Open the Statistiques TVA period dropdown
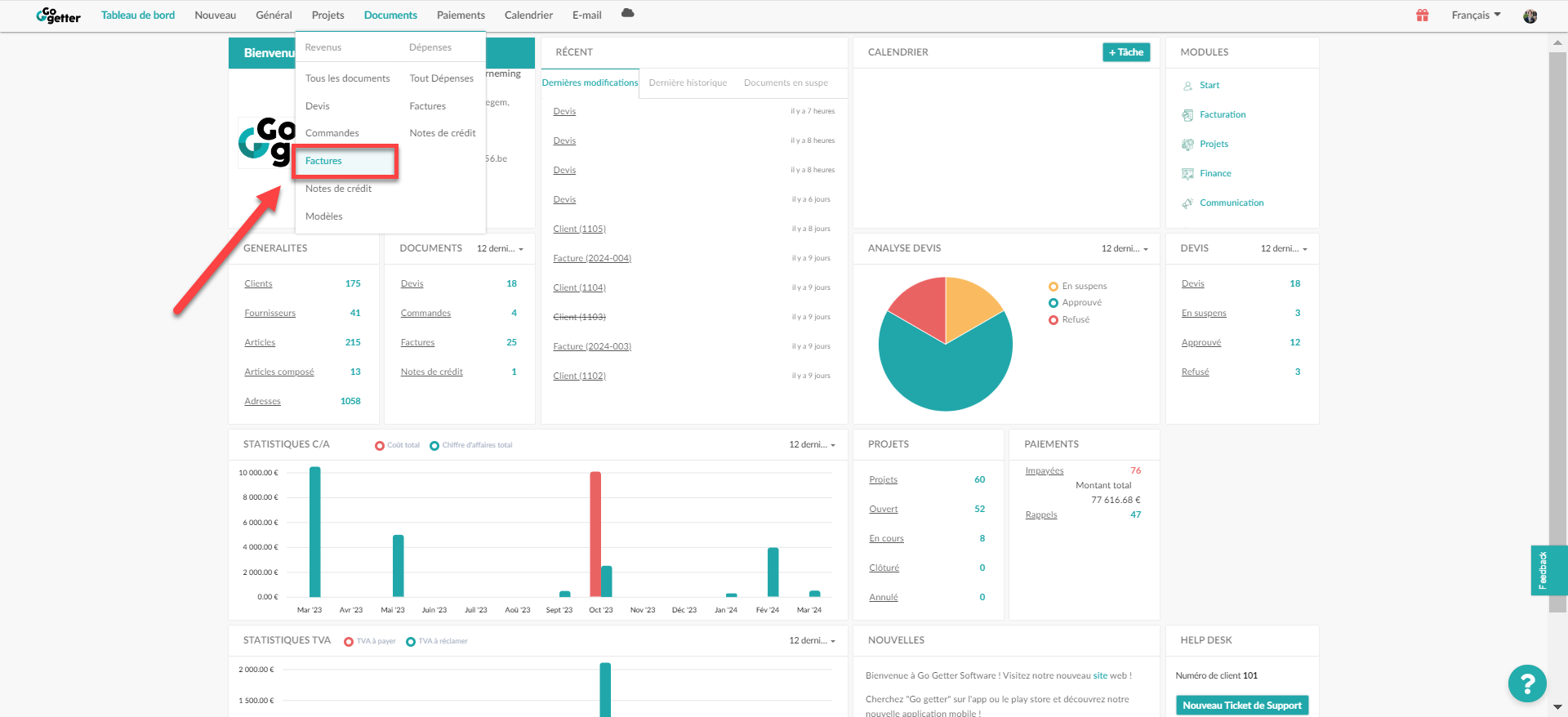 (x=812, y=640)
